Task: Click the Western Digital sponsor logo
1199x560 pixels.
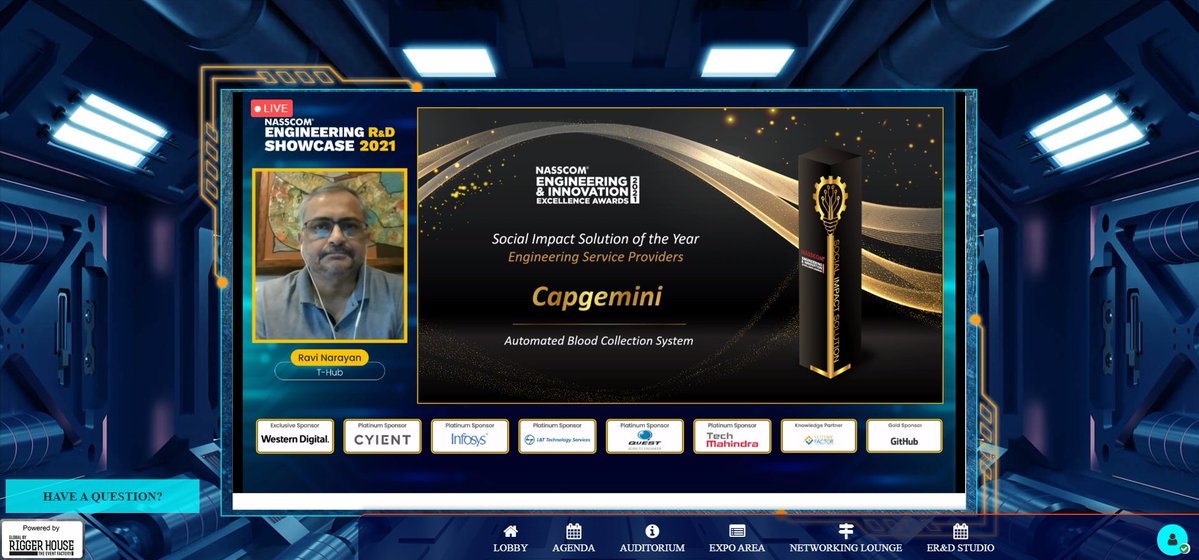Action: click(x=295, y=436)
